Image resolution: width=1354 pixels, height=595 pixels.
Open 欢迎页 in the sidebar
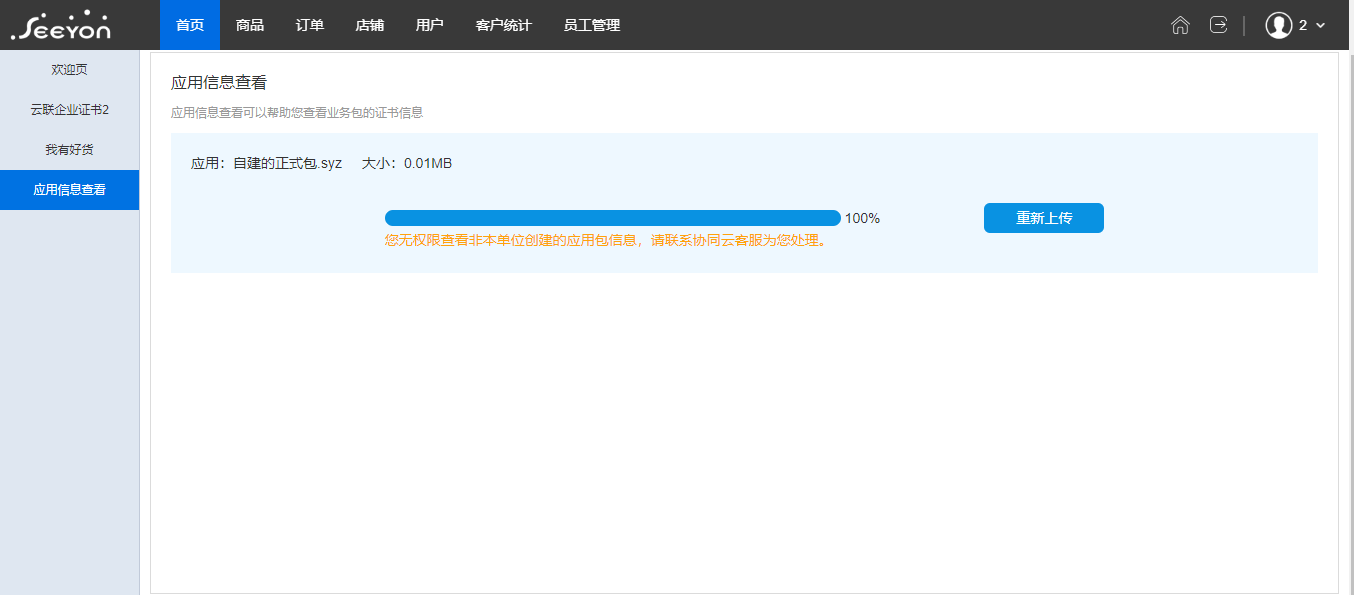coord(69,70)
